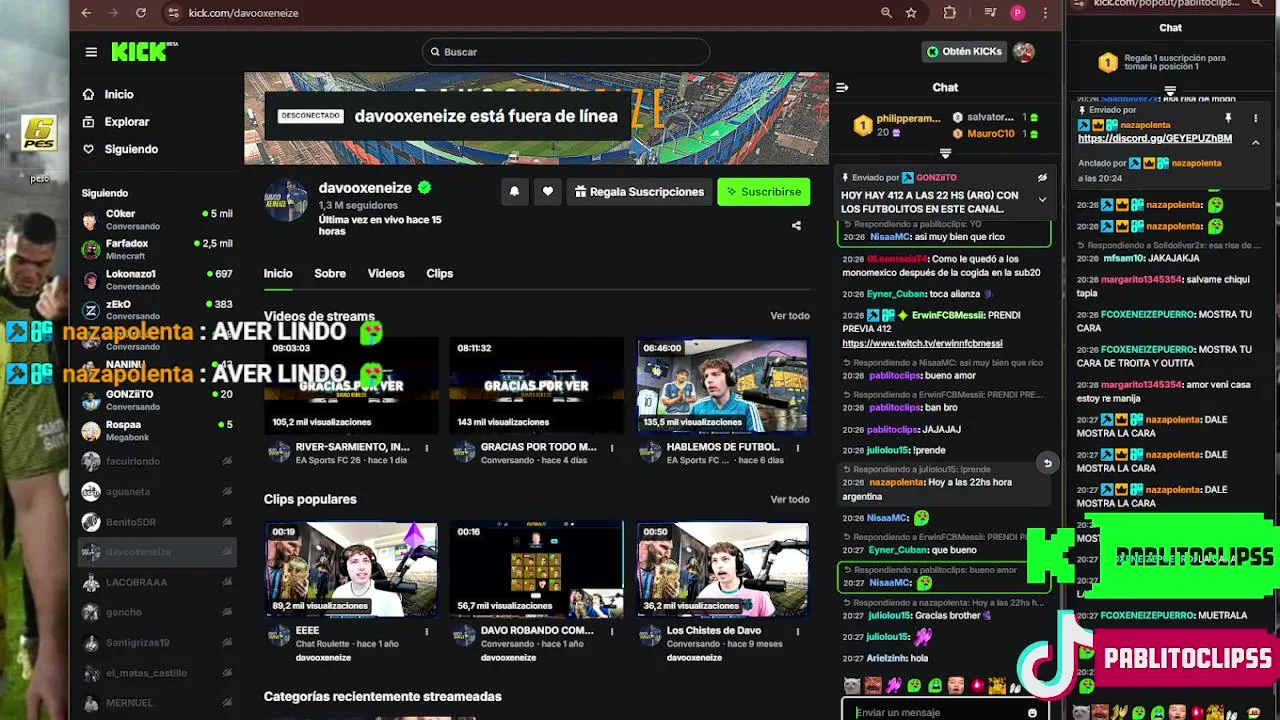Open the emoji picker in message box
Image resolution: width=1280 pixels, height=720 pixels.
[1032, 712]
